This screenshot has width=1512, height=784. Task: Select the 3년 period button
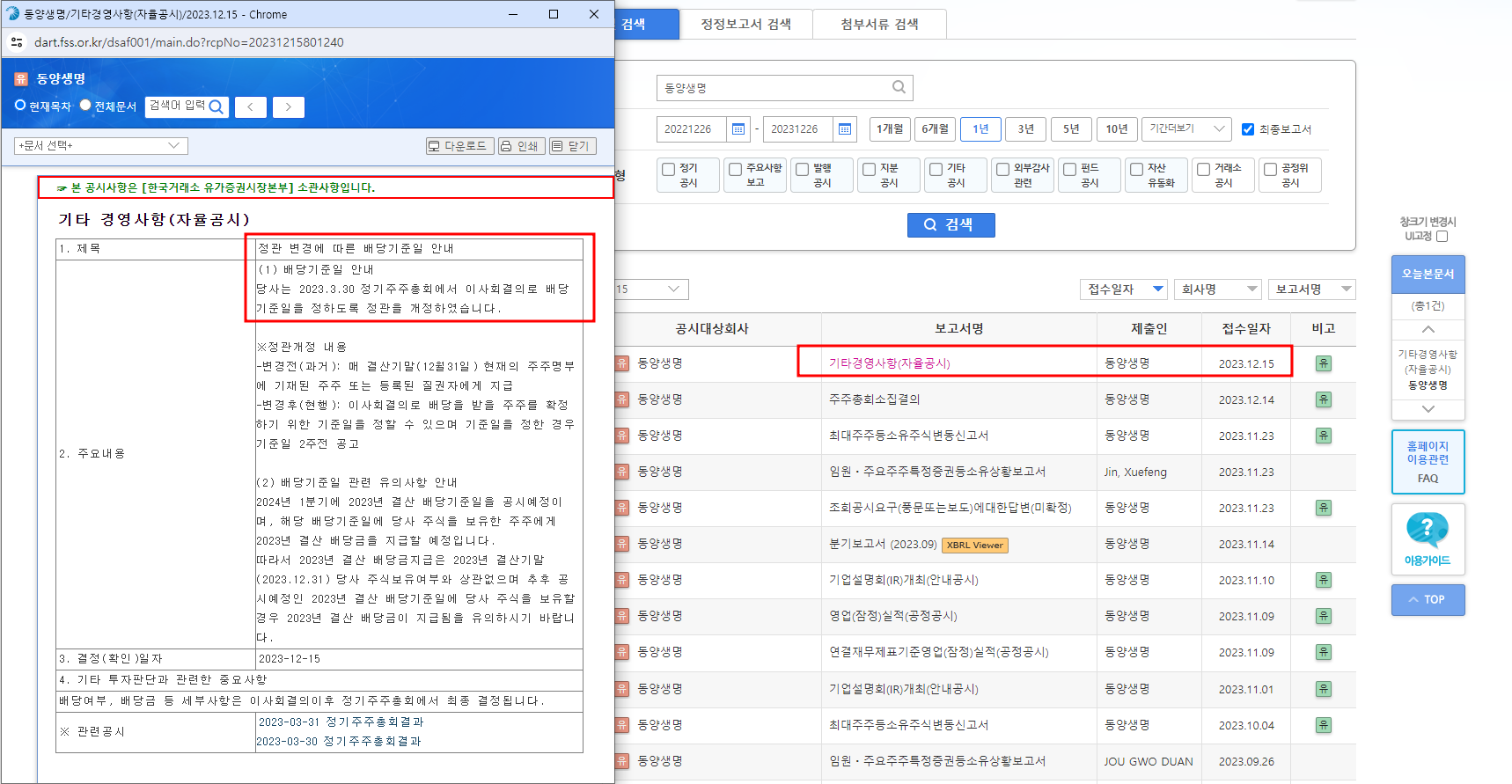pyautogui.click(x=1026, y=128)
